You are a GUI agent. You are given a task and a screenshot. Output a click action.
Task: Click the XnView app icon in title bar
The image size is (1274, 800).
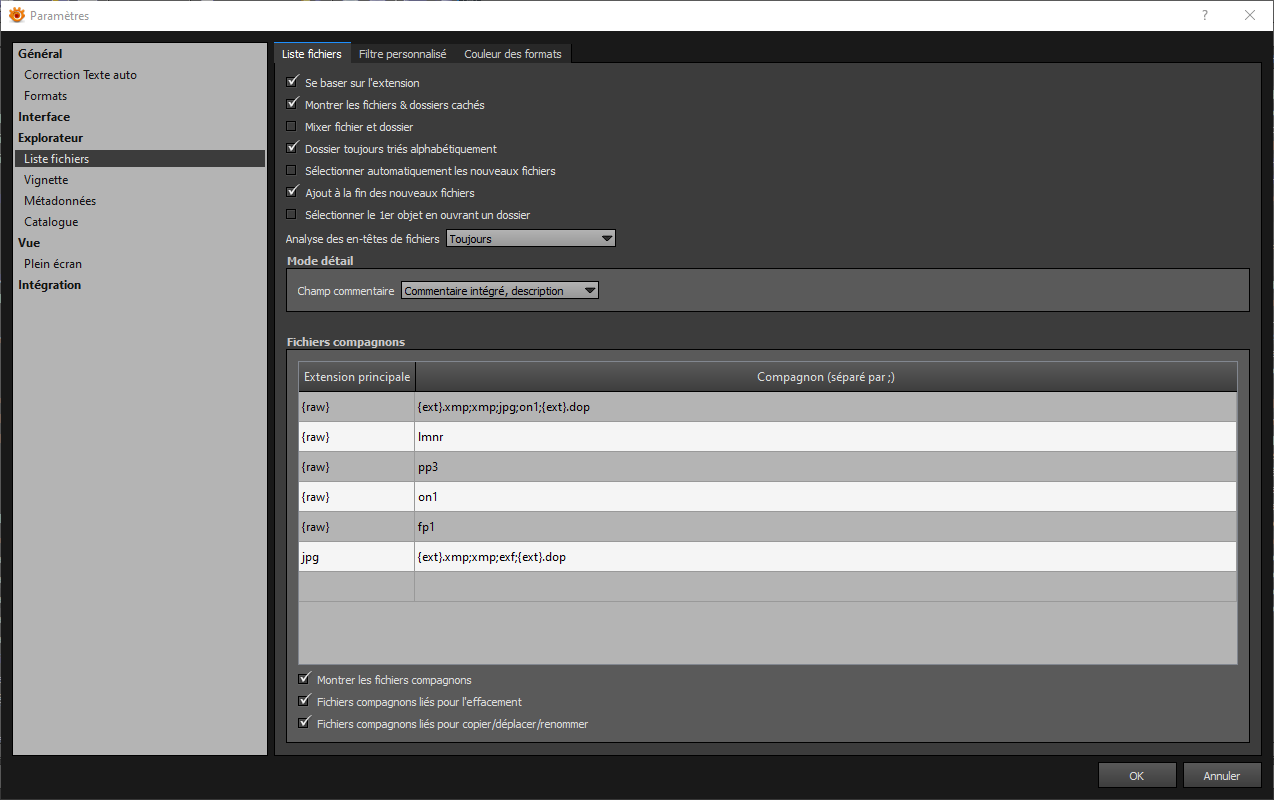[x=16, y=15]
